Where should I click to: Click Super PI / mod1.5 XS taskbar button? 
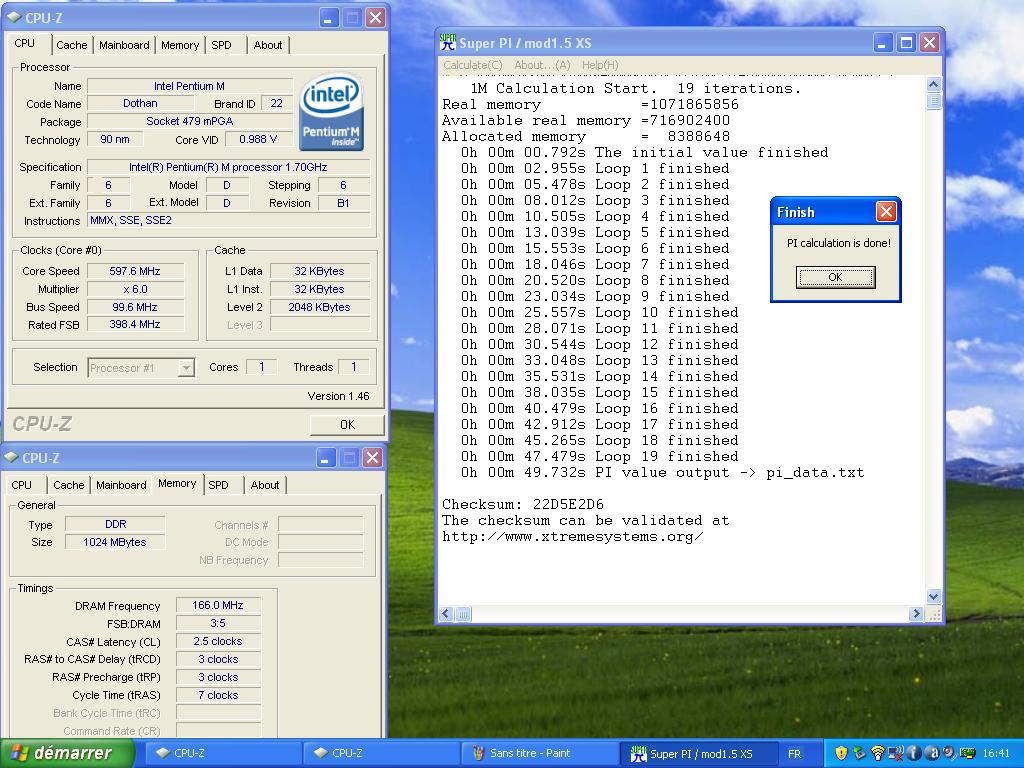click(698, 753)
